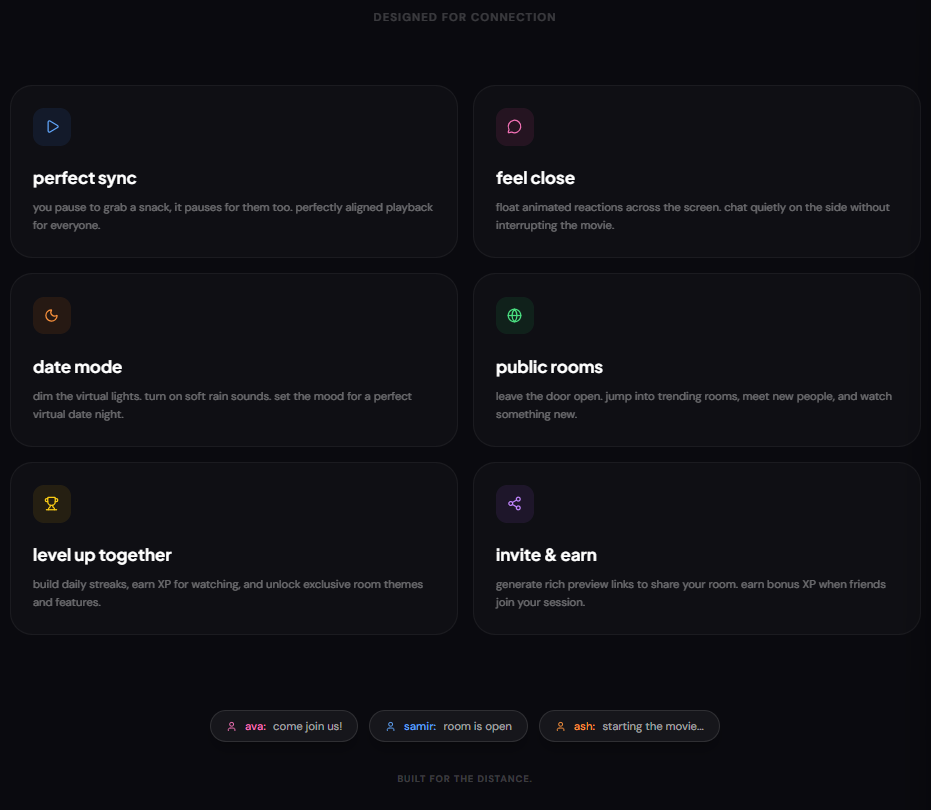Click the chat bubble icon on the feel close card

515,127
